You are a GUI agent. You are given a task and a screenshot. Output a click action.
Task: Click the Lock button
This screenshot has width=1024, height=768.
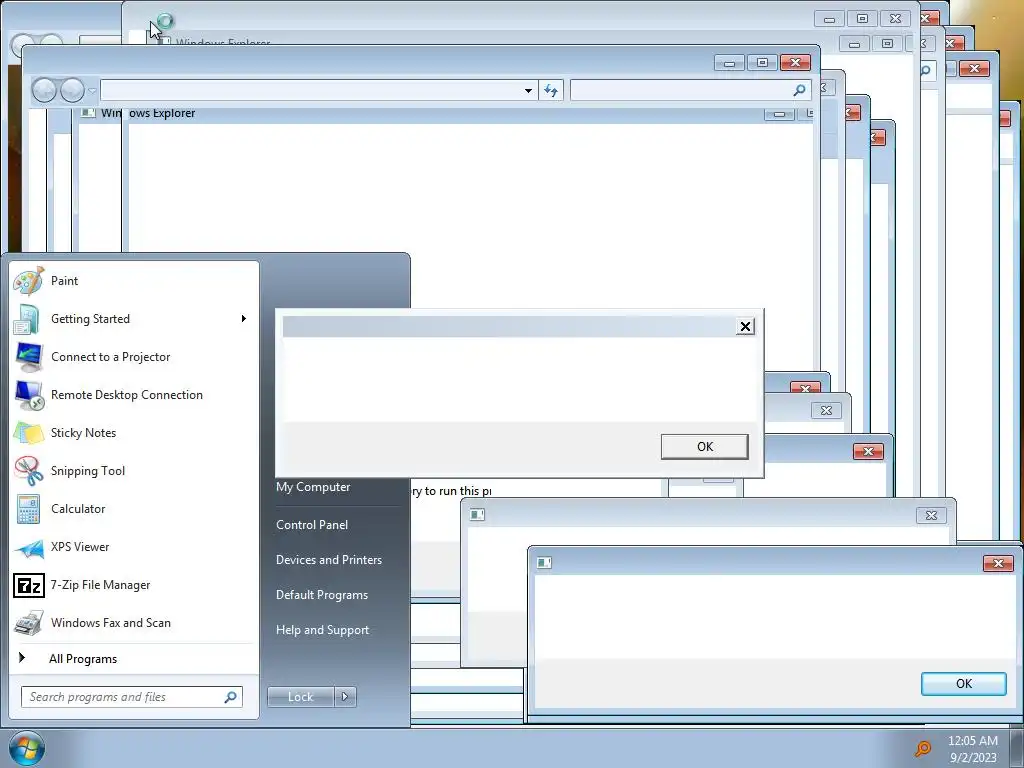coord(301,697)
